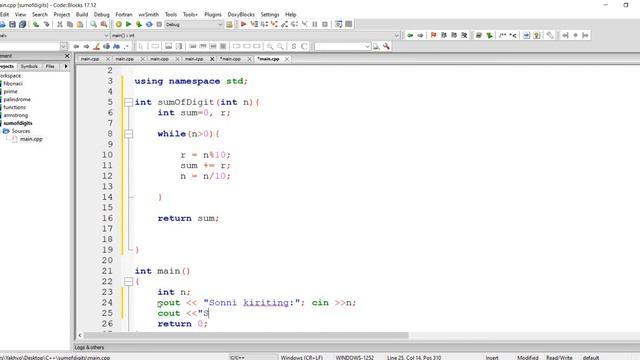Viewport: 640px width, 360px height.
Task: Open the Debug menu
Action: point(102,14)
